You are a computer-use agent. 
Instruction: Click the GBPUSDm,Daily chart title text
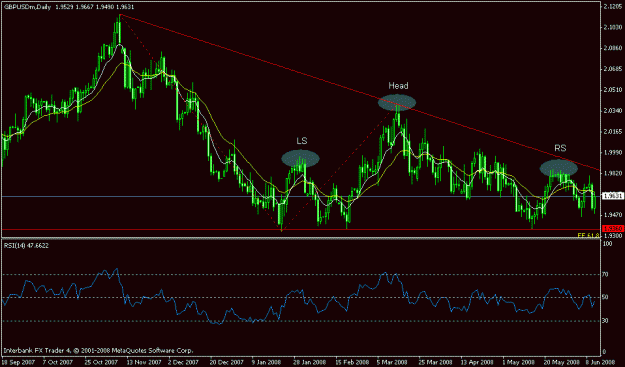(27, 7)
